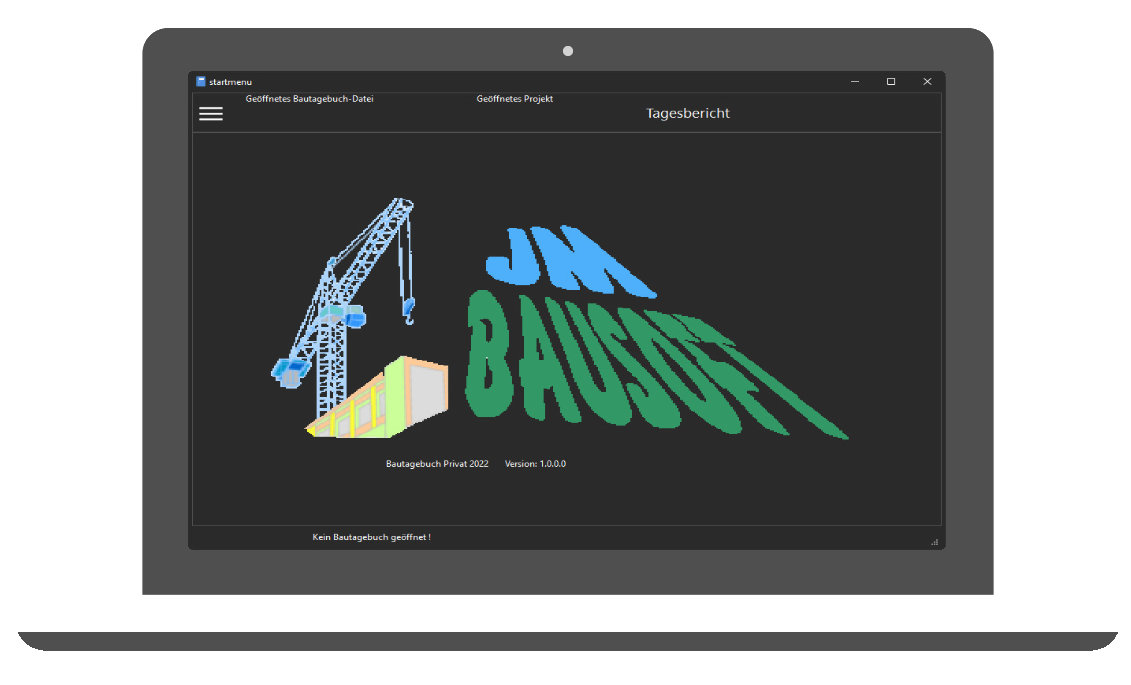Screen dimensions: 1131x685
Task: Click the window resize grip
Action: pos(934,541)
